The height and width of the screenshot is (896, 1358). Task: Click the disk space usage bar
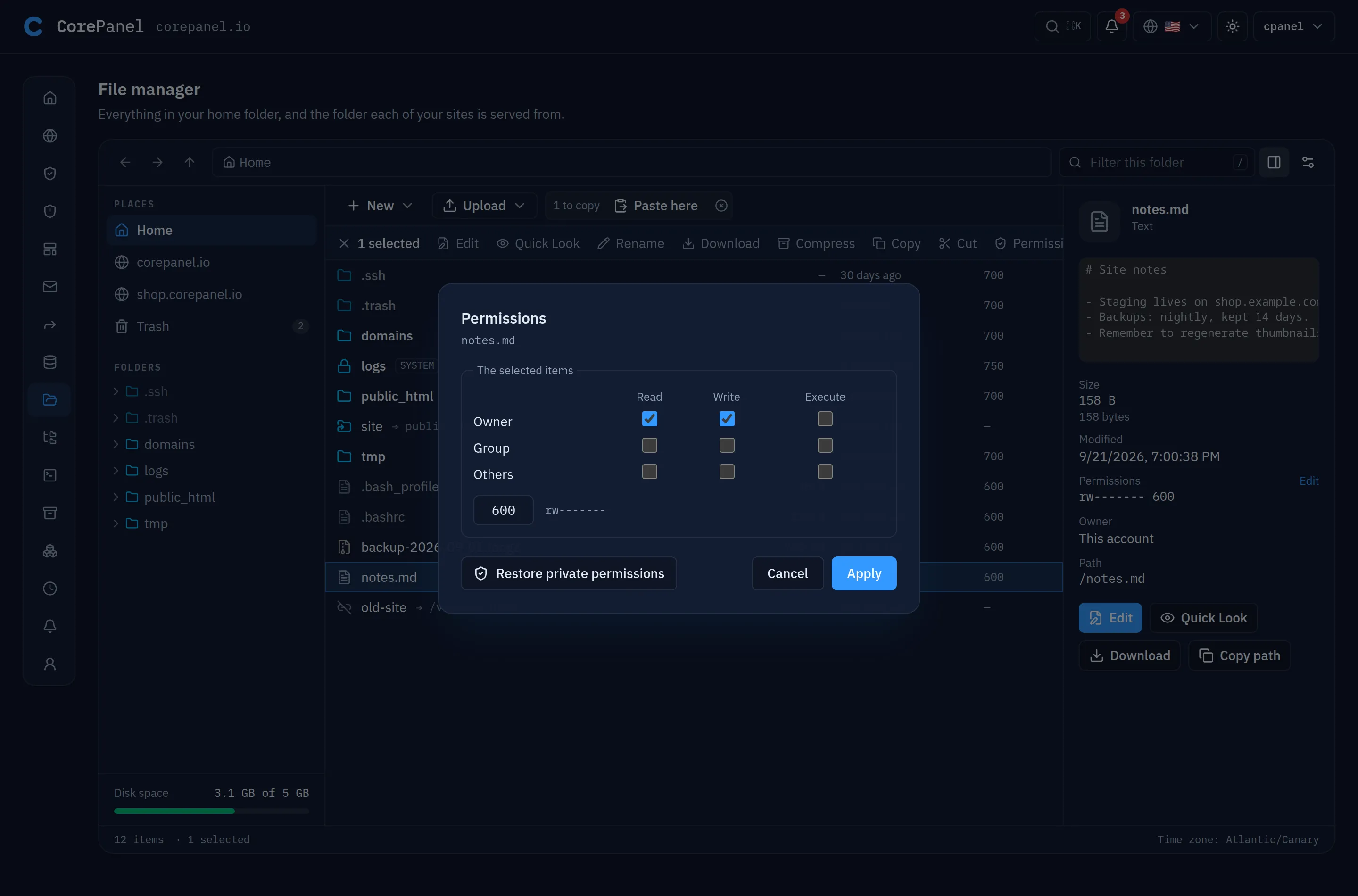coord(211,811)
